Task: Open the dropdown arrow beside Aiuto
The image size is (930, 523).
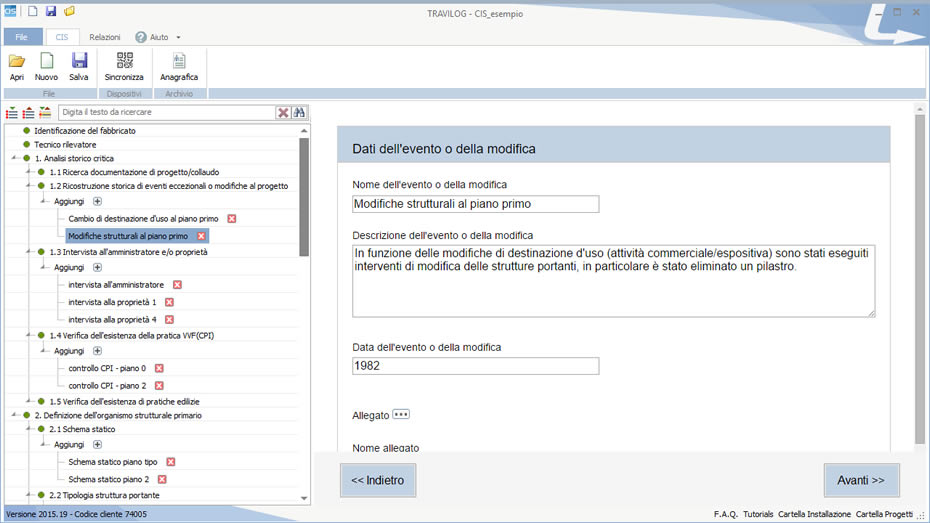Action: tap(178, 37)
